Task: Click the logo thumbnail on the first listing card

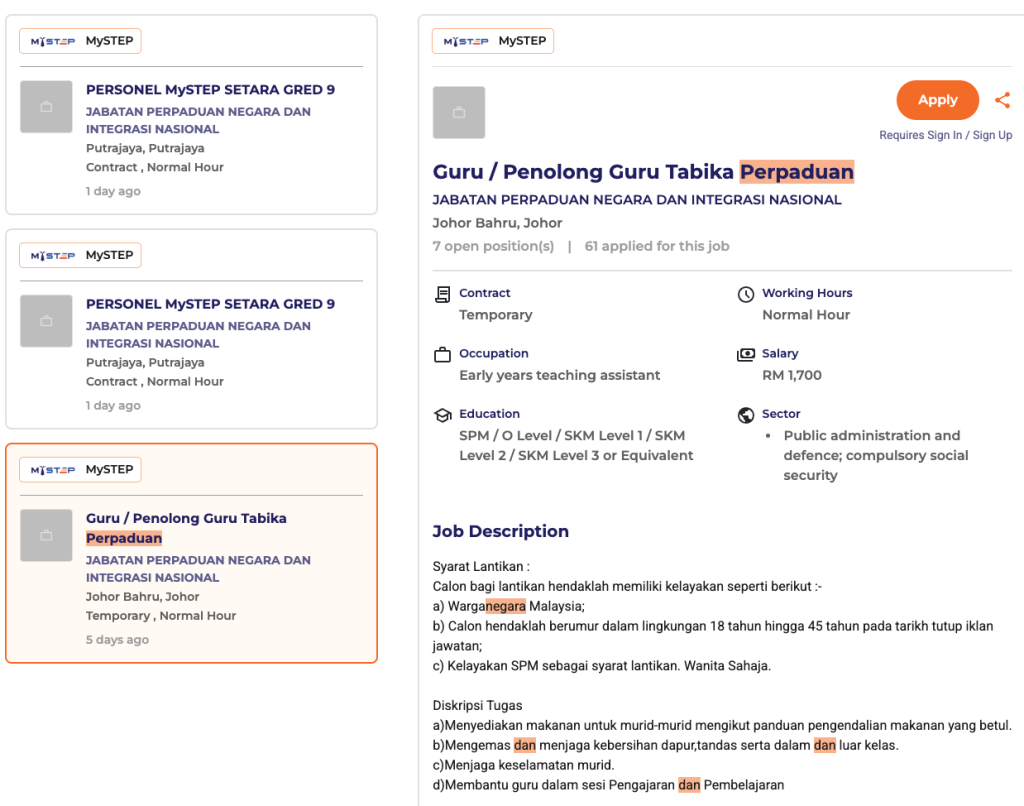Action: point(46,107)
